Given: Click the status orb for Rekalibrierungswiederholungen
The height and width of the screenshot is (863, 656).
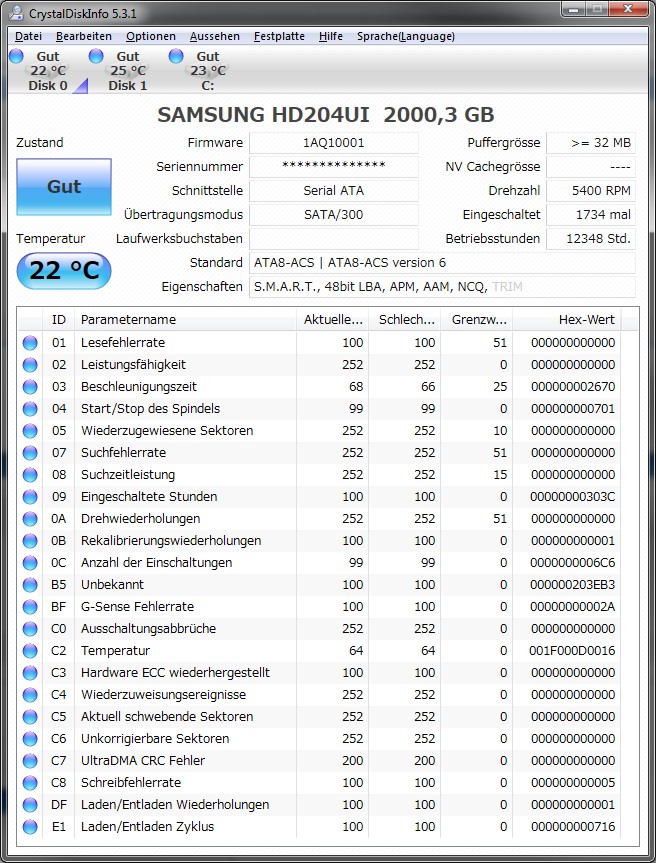Looking at the screenshot, I should point(30,540).
